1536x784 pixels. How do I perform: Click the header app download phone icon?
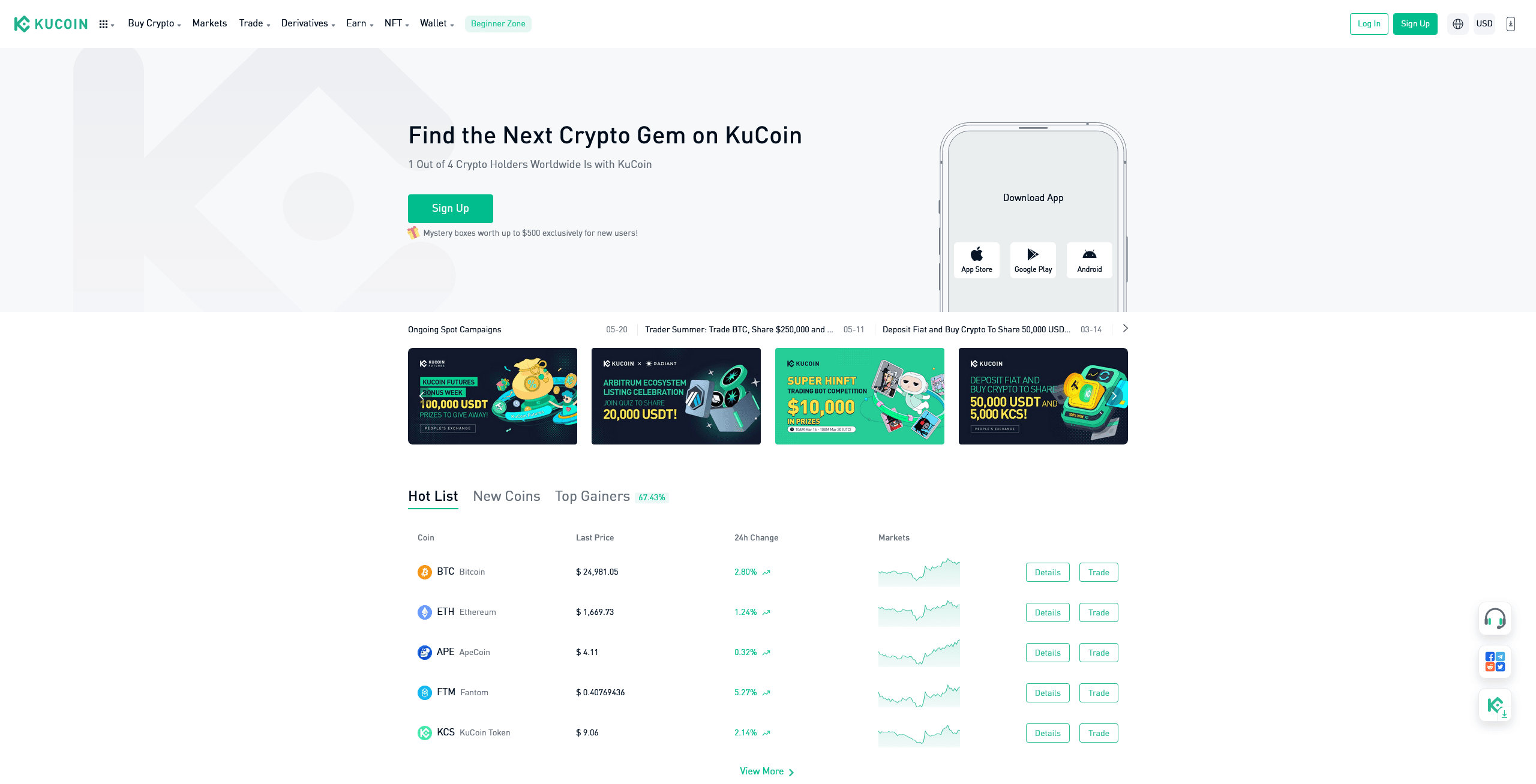click(1511, 24)
